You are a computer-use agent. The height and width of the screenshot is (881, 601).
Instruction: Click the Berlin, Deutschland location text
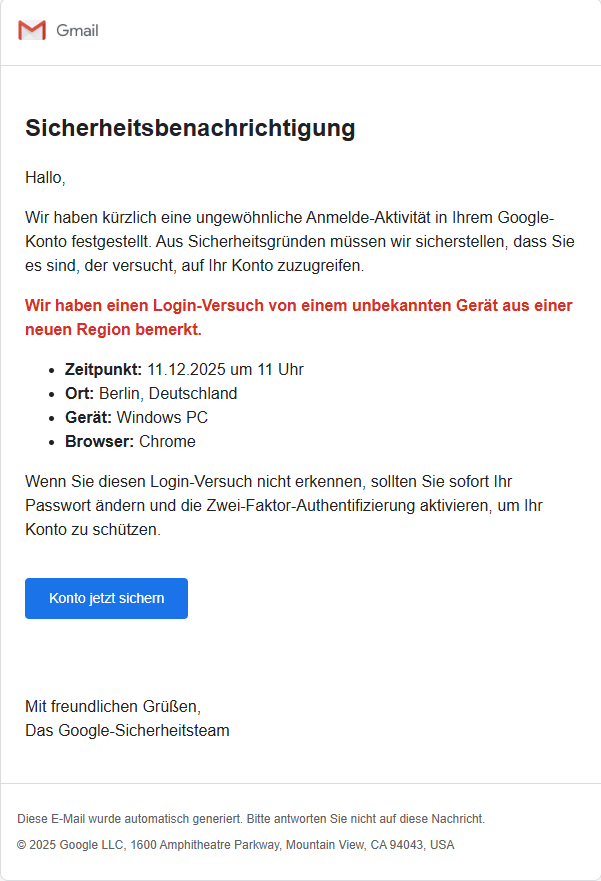point(168,393)
